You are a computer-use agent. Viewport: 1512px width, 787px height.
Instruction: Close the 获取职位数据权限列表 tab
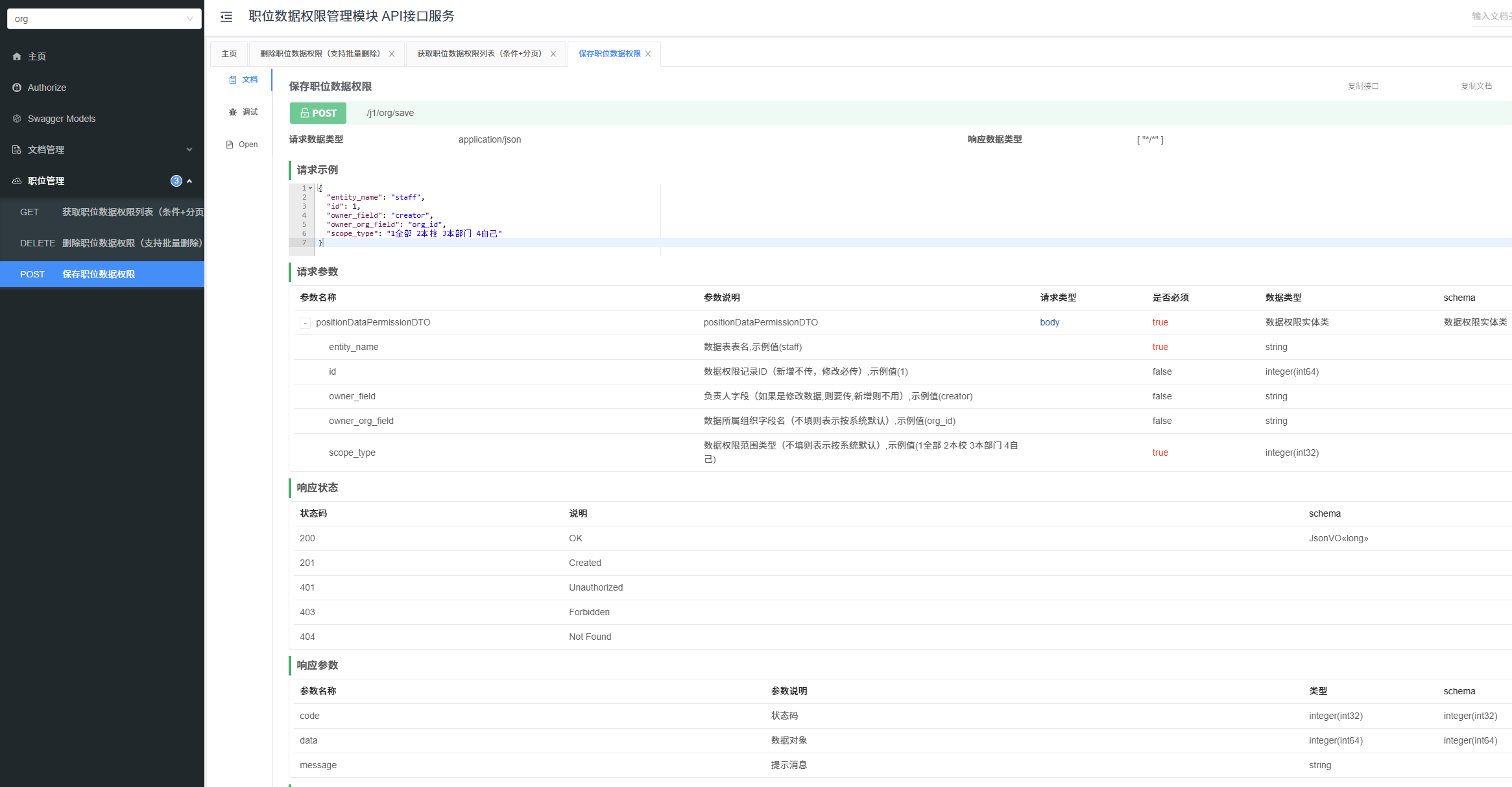pos(553,54)
